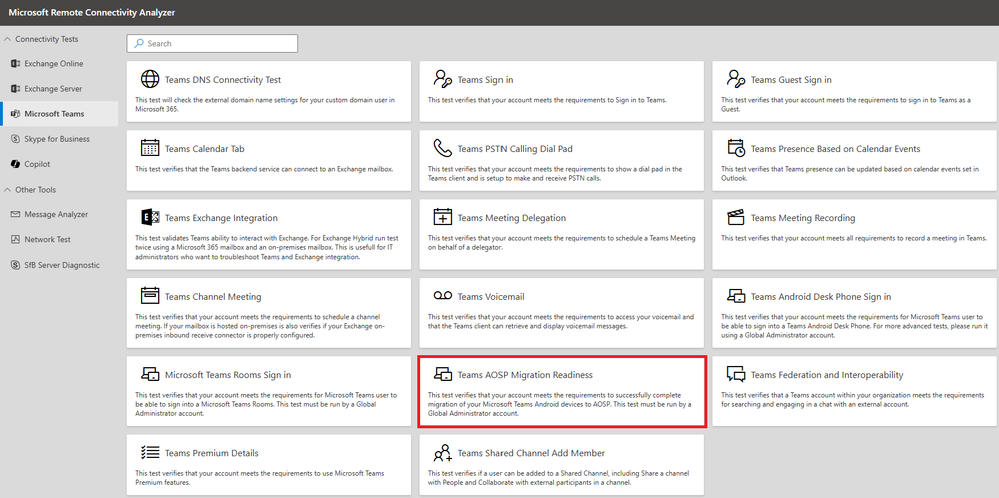Collapse the Connectivity Tests section chevron
999x498 pixels.
pos(8,39)
